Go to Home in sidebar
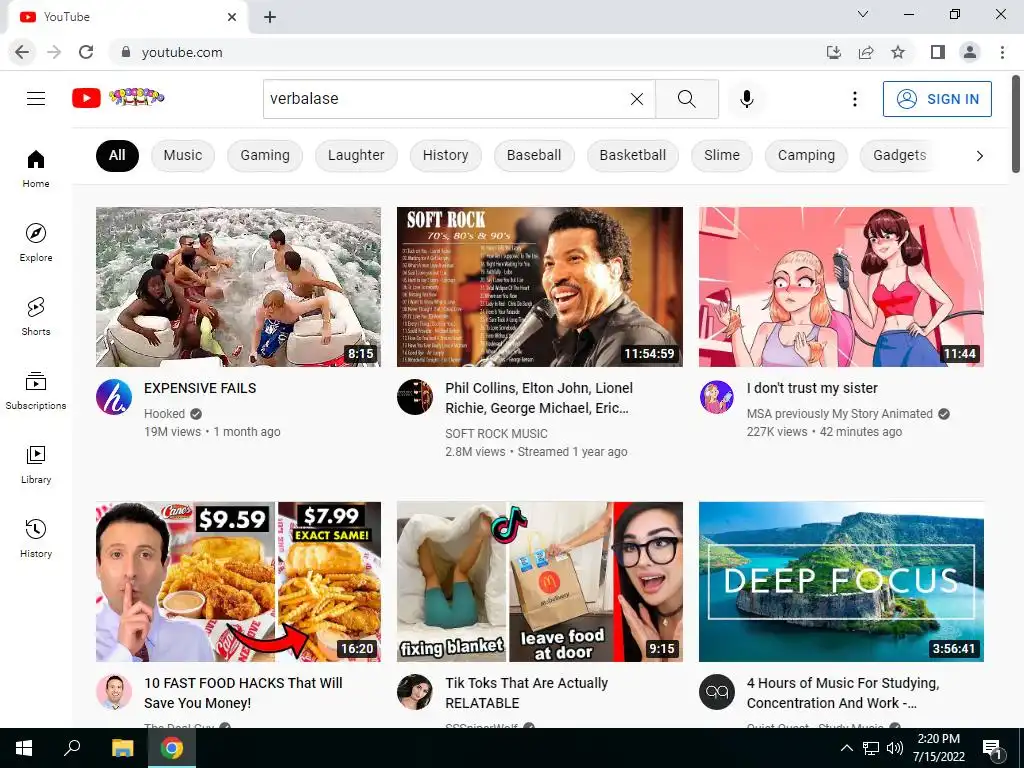The height and width of the screenshot is (768, 1024). (x=36, y=168)
